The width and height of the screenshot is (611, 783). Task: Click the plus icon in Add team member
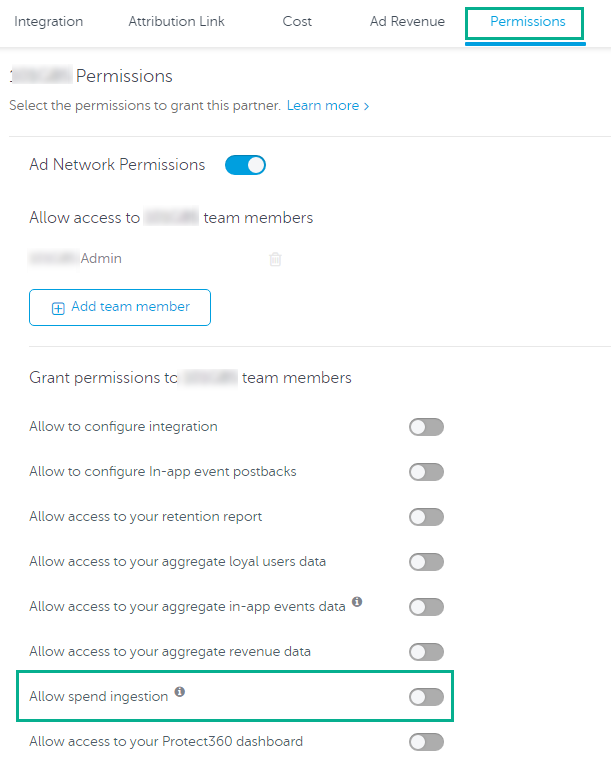[58, 308]
